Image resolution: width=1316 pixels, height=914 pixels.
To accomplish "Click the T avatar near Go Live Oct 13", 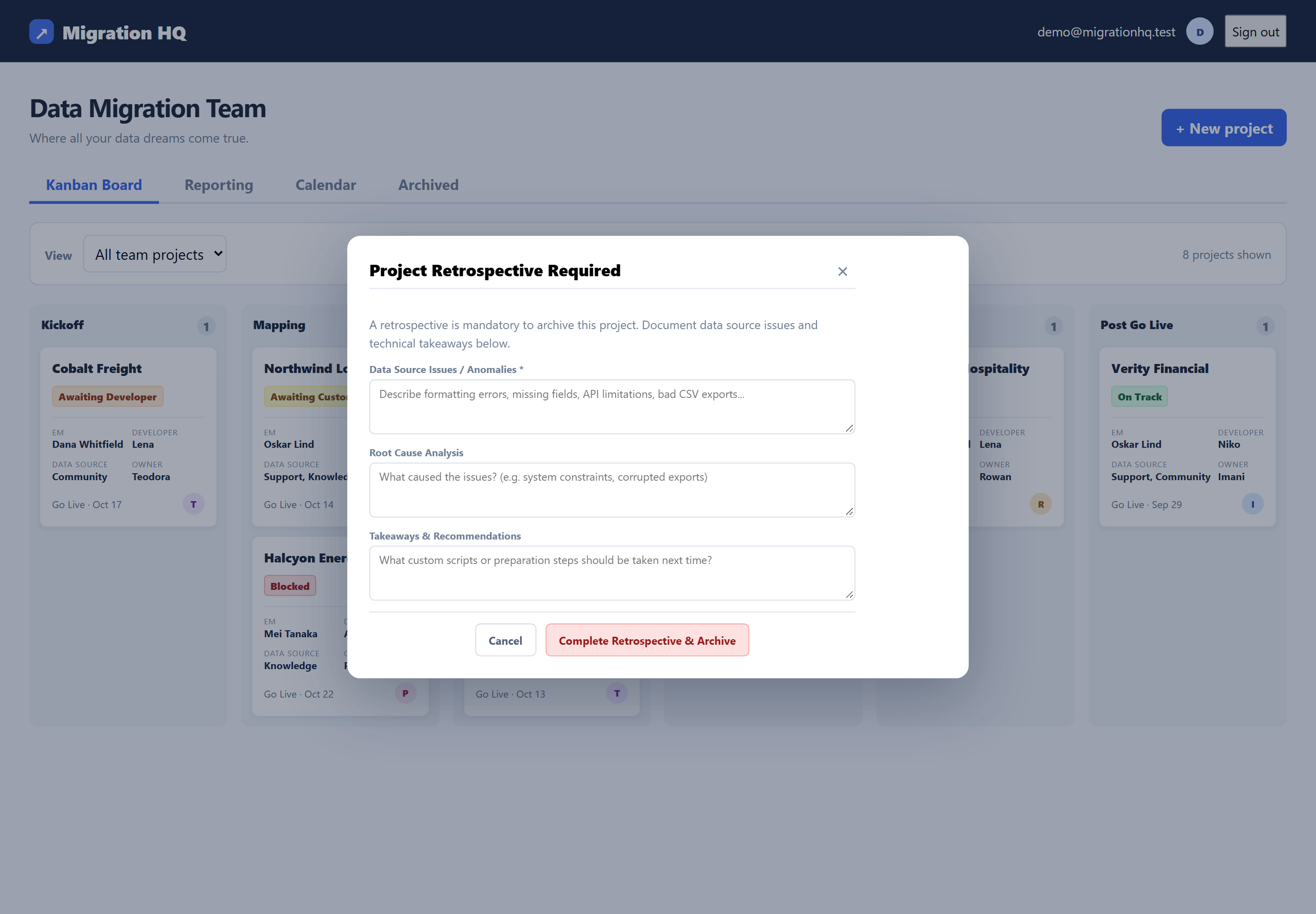I will [x=617, y=693].
